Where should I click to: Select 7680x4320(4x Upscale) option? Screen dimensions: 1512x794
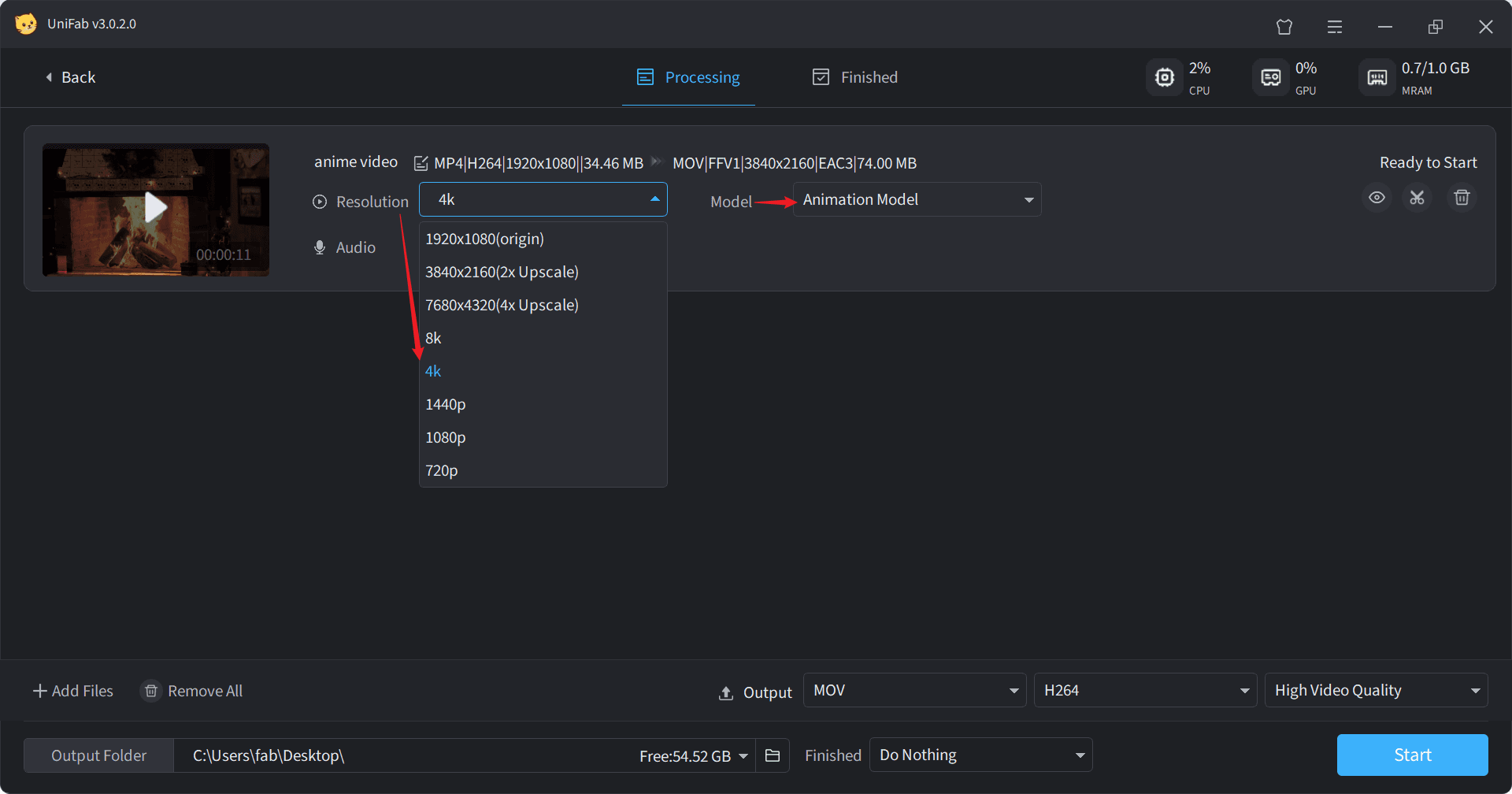click(x=543, y=305)
